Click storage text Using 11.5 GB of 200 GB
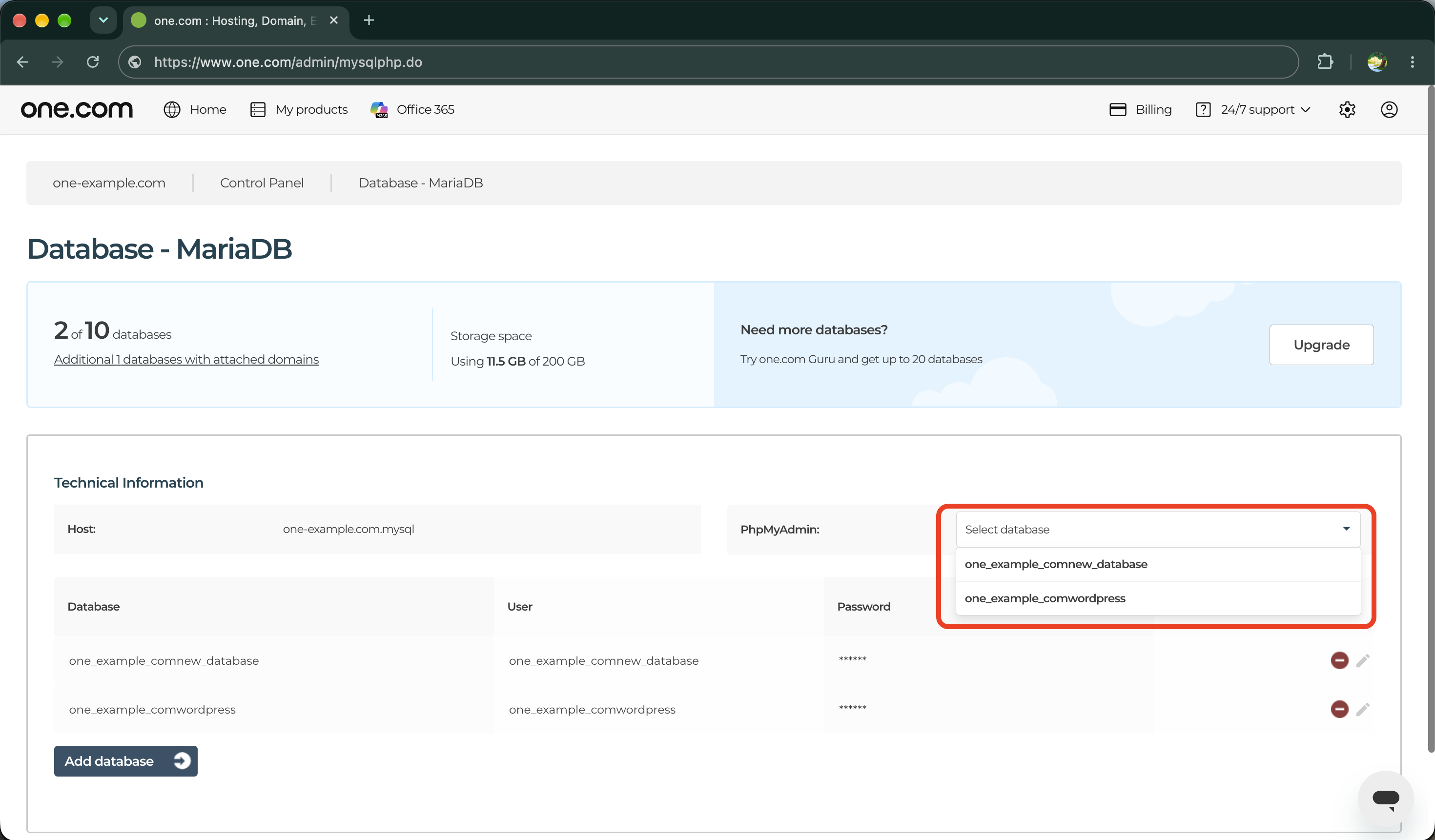Screen dimensions: 1435x840 click(x=517, y=361)
